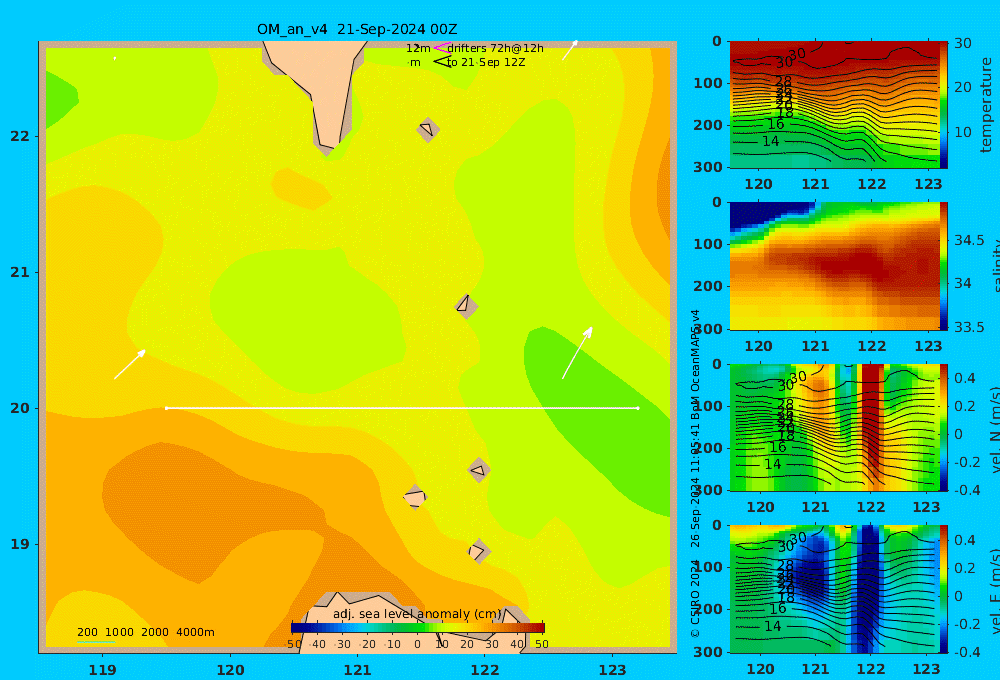Click latitude label '22' on main map
The height and width of the screenshot is (680, 1000).
20,136
